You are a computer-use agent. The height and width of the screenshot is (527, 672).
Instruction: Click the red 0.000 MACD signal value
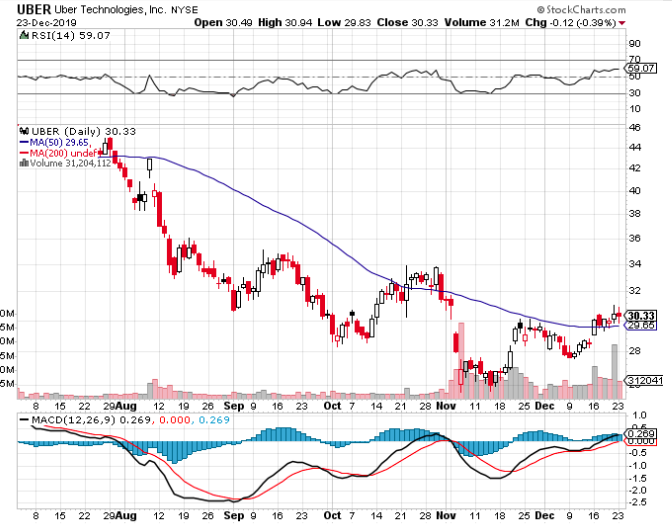coord(175,420)
